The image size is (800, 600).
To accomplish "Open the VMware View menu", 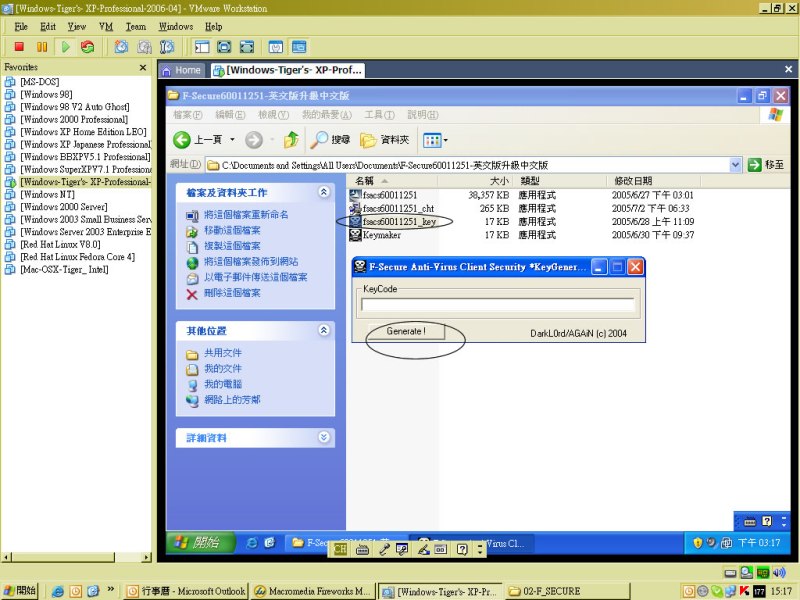I will (x=77, y=27).
